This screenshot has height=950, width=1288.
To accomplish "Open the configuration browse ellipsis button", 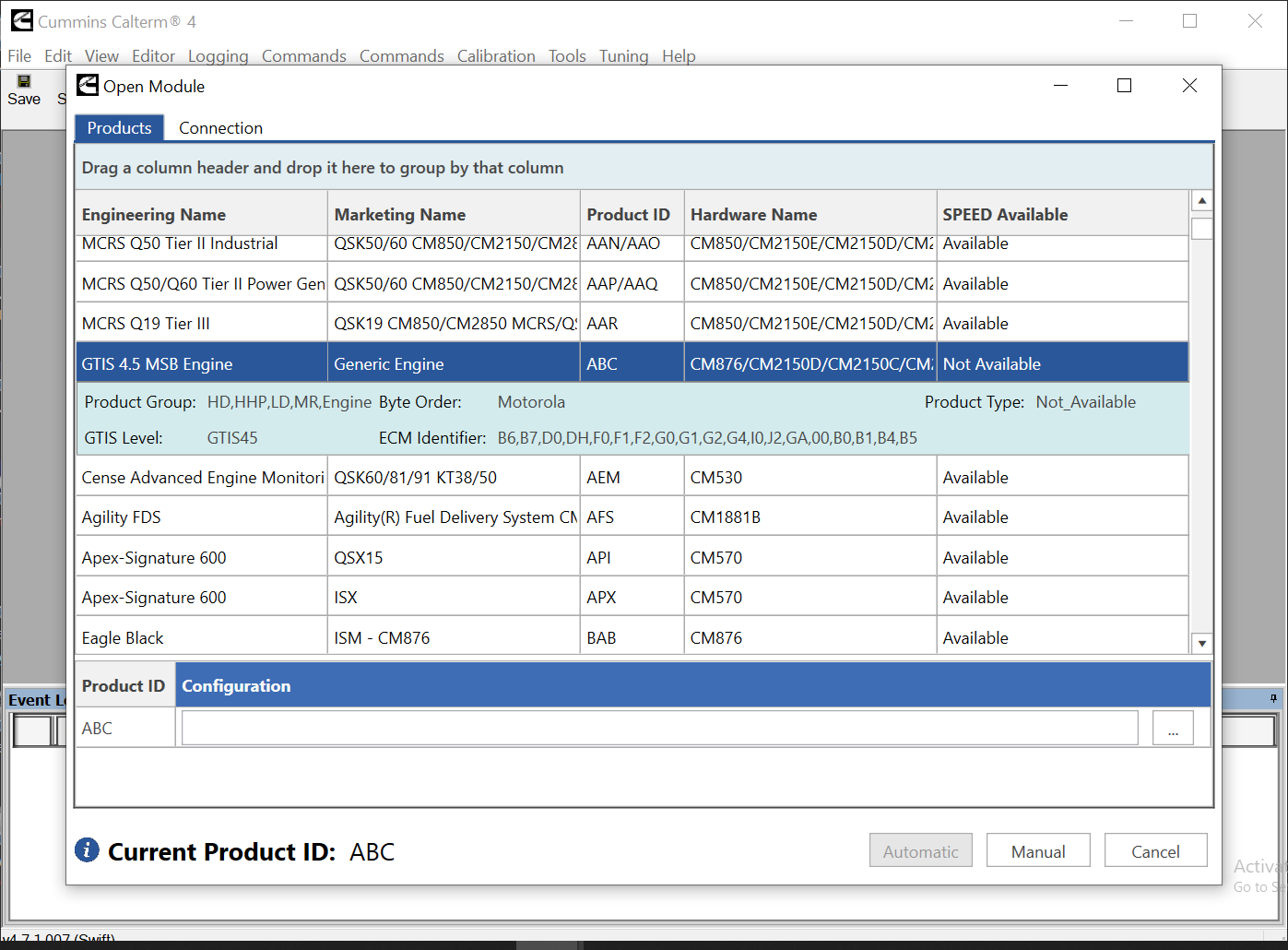I will (1172, 728).
